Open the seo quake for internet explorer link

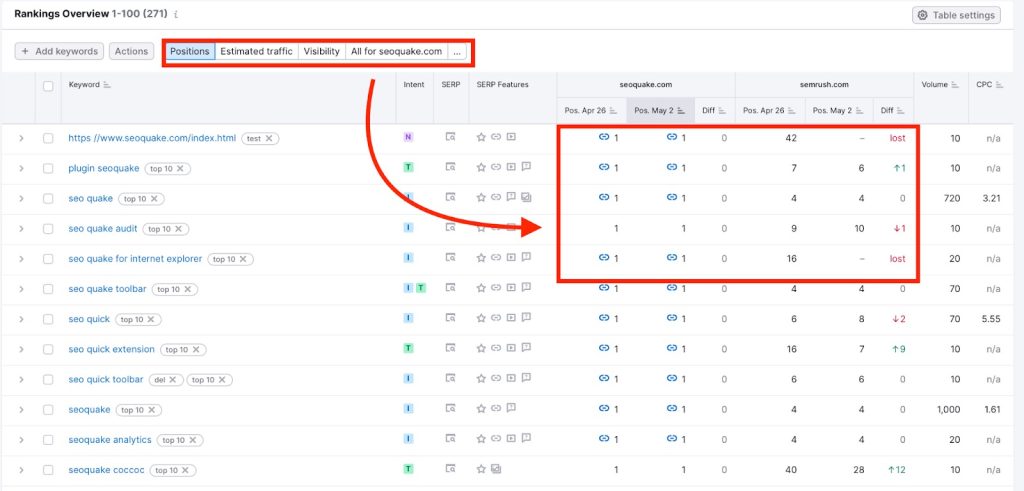coord(135,259)
